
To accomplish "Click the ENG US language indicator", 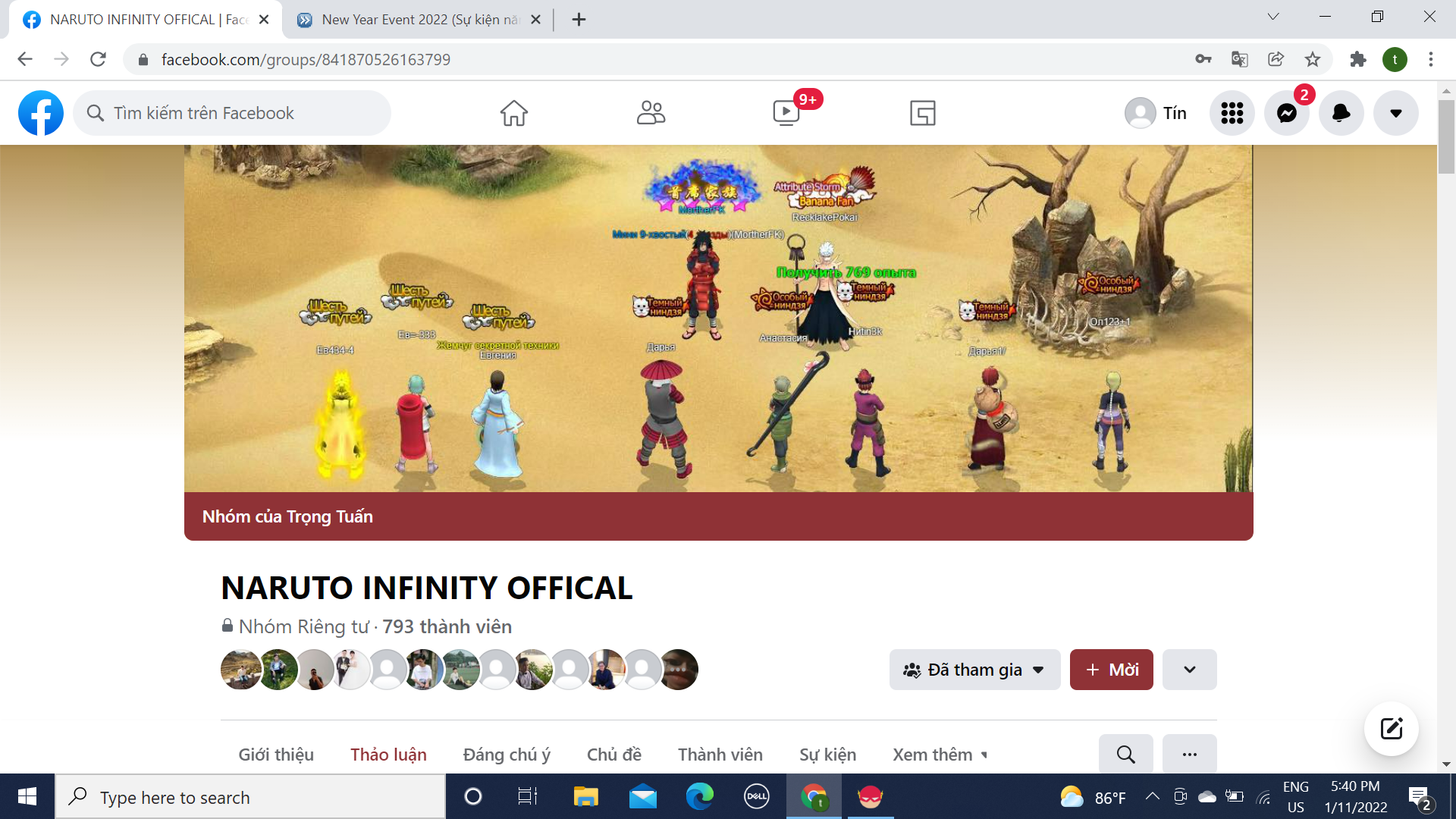I will (1296, 797).
